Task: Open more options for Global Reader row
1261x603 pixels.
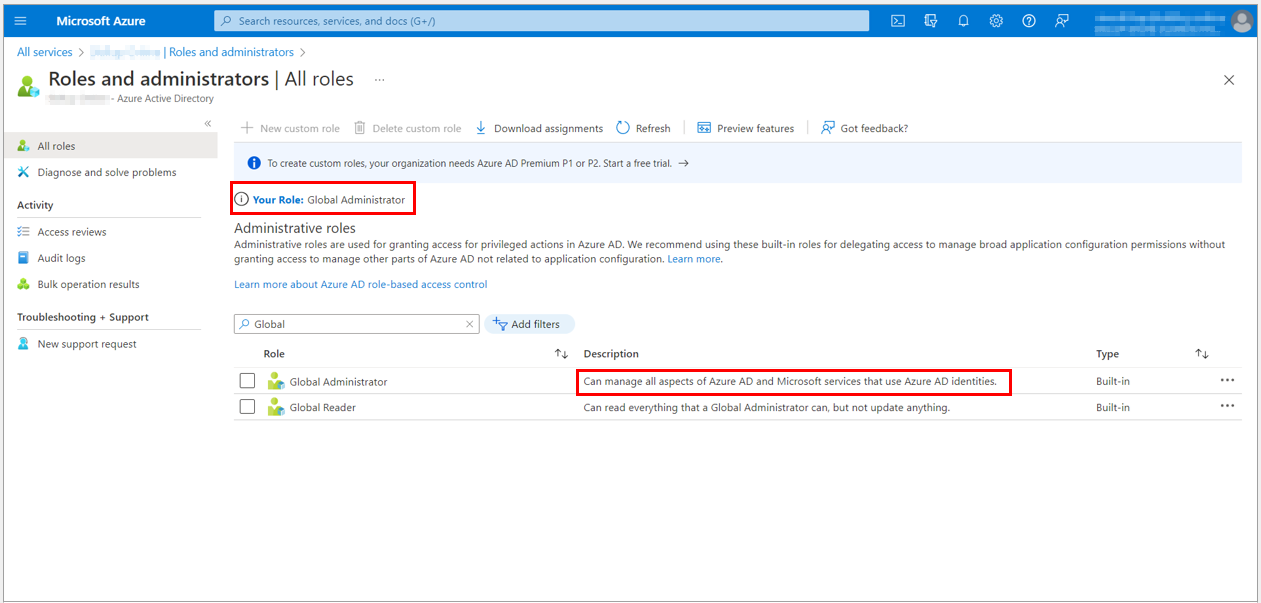Action: 1227,407
